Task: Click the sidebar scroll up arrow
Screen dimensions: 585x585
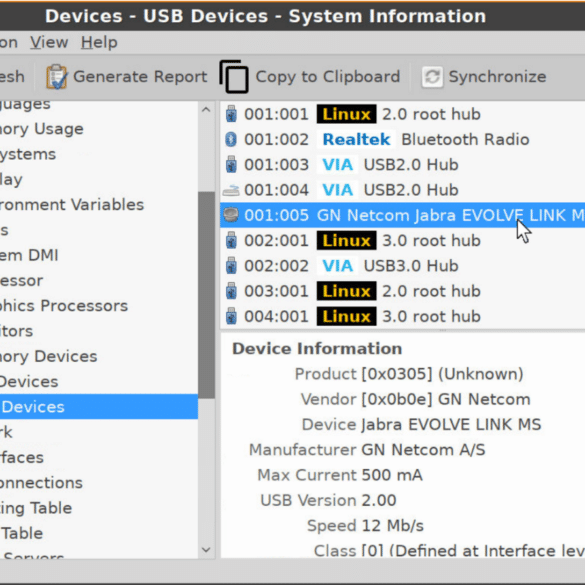Action: point(206,110)
